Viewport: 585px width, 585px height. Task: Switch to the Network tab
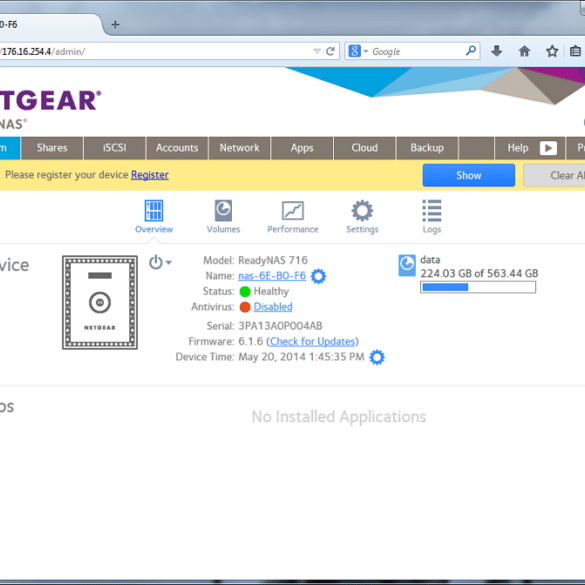pos(239,148)
